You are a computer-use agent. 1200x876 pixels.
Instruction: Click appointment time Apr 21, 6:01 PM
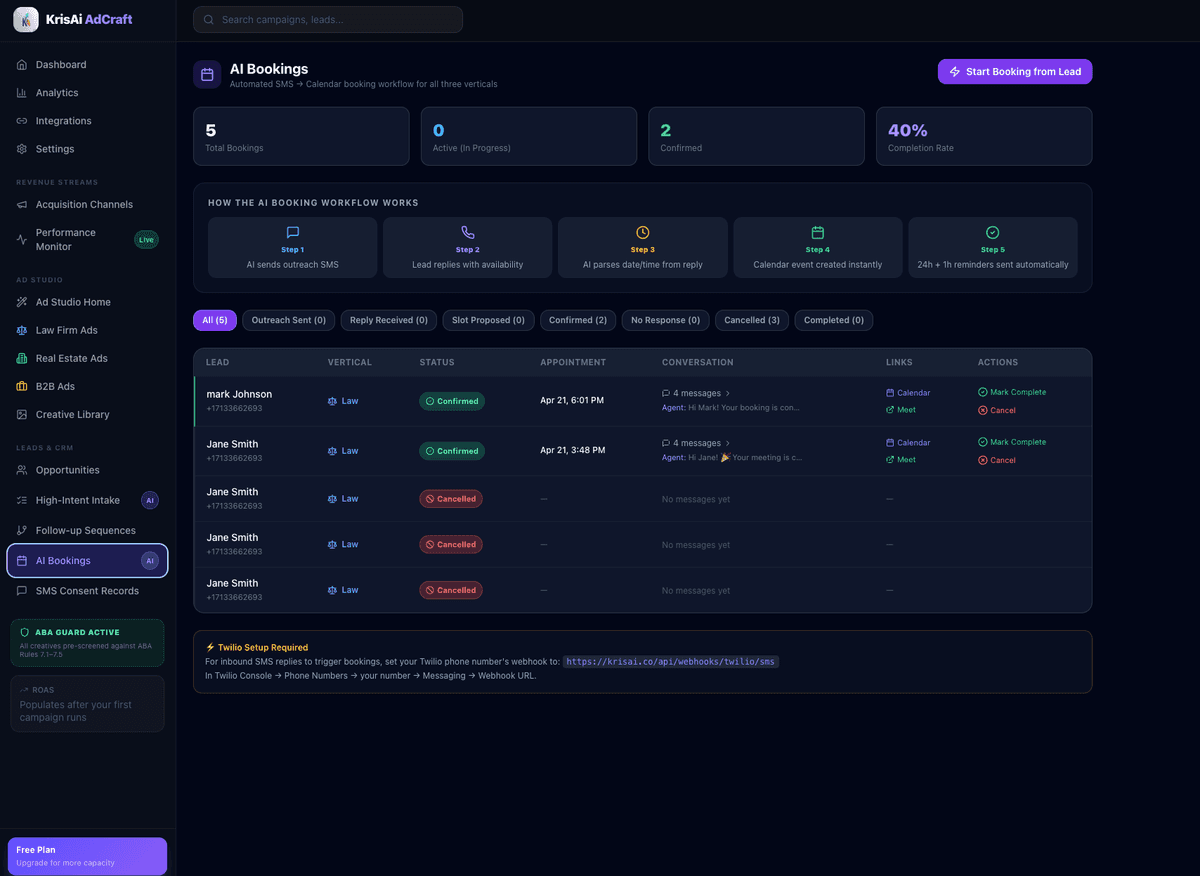tap(572, 400)
